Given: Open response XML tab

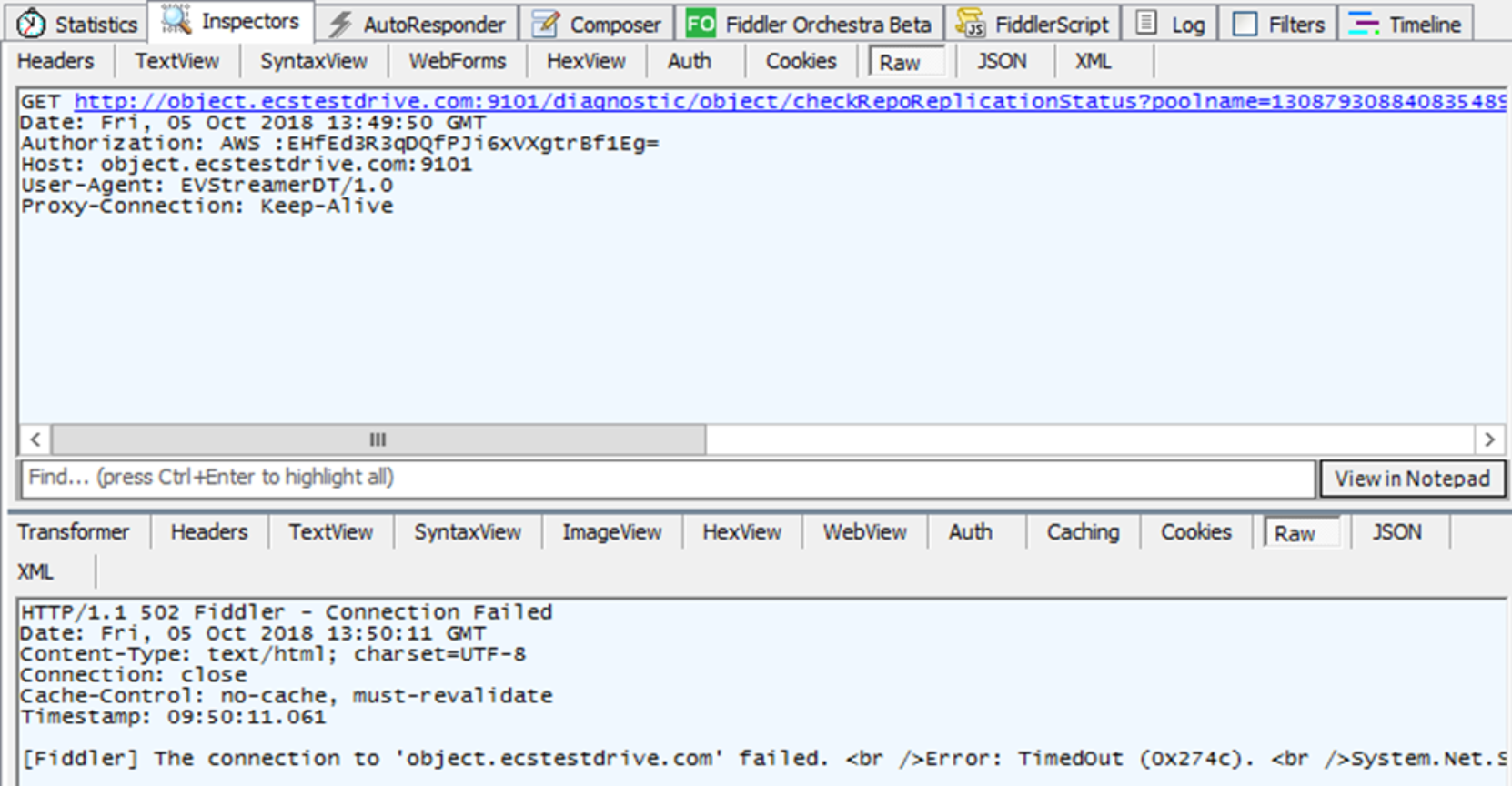Looking at the screenshot, I should 35,571.
